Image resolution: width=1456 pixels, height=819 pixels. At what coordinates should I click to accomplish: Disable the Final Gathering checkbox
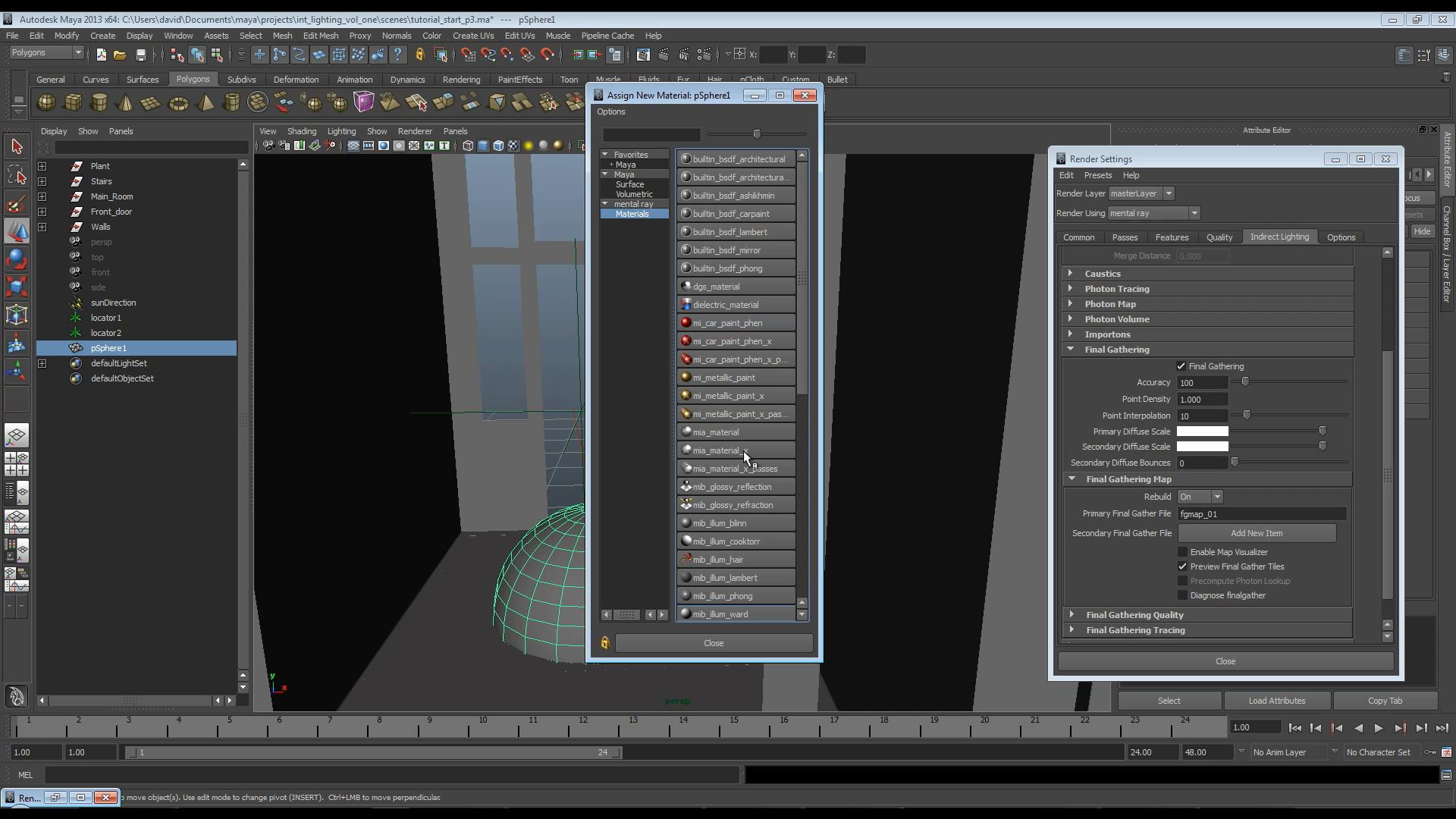coord(1181,366)
